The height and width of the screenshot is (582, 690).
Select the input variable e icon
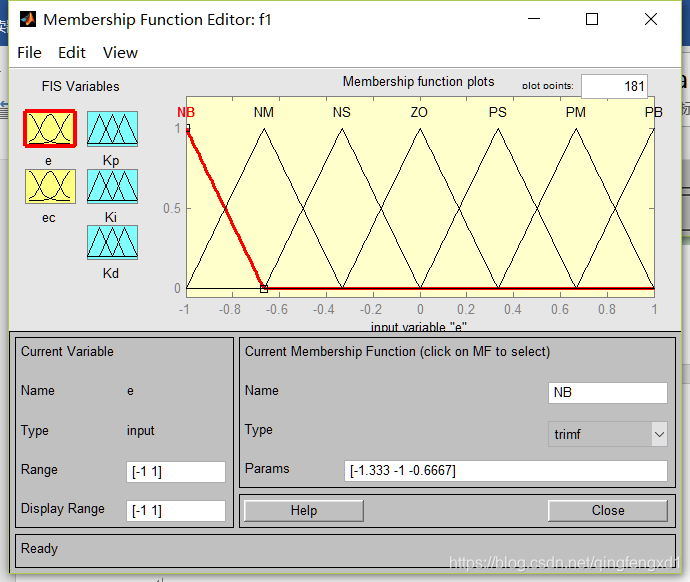click(50, 128)
